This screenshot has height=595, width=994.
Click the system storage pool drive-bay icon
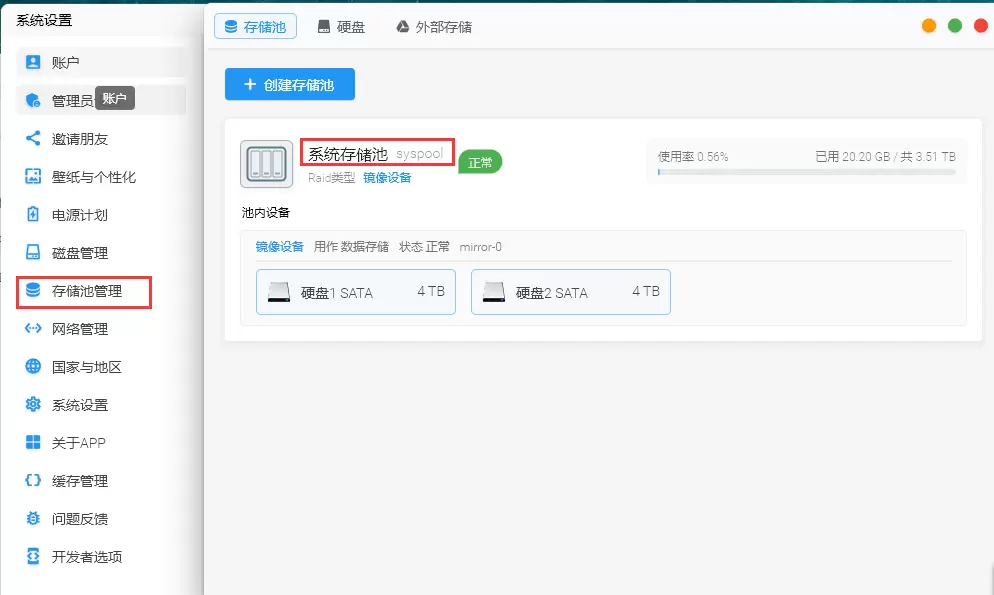pyautogui.click(x=266, y=164)
